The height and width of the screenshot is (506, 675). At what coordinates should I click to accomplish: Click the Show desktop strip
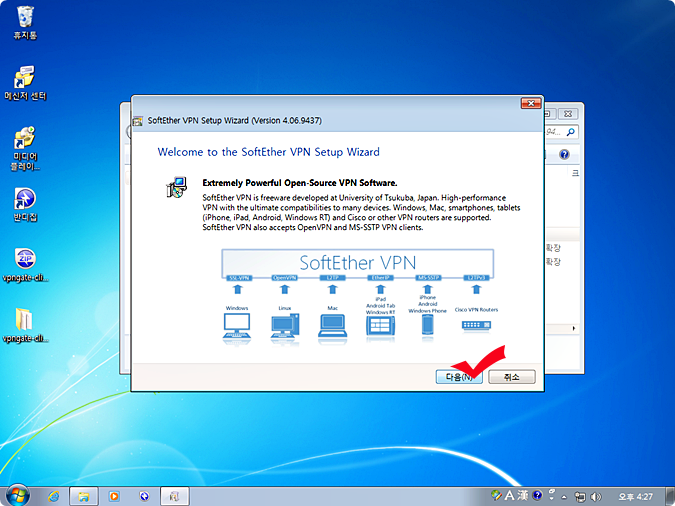pyautogui.click(x=670, y=497)
